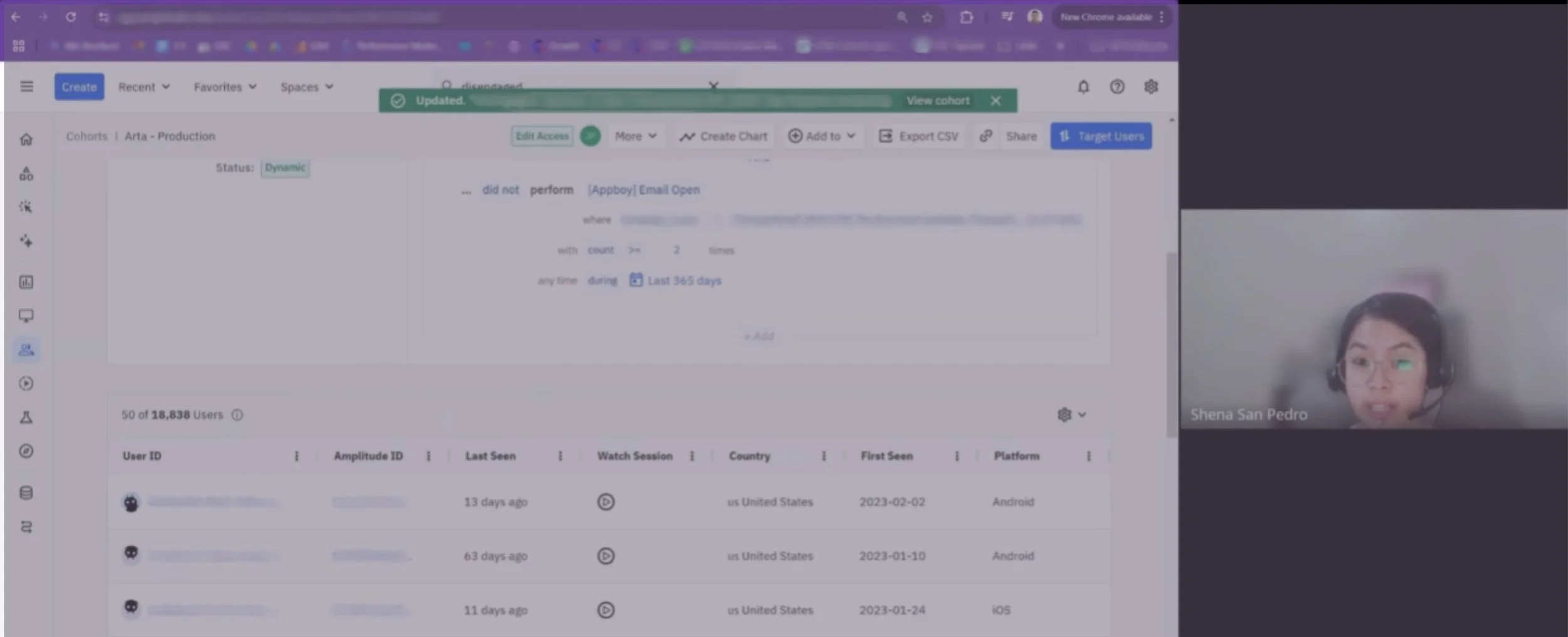Image resolution: width=1568 pixels, height=637 pixels.
Task: Open the help question mark icon
Action: (1117, 87)
